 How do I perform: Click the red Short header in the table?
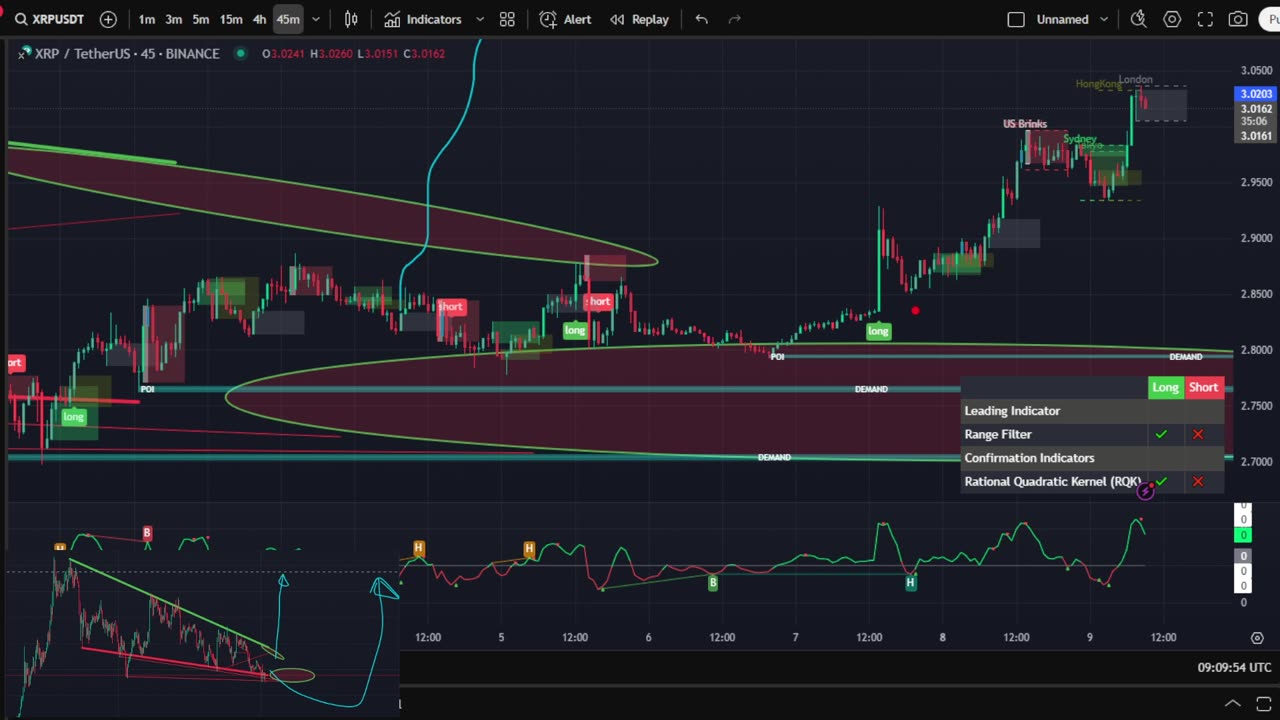click(x=1204, y=388)
